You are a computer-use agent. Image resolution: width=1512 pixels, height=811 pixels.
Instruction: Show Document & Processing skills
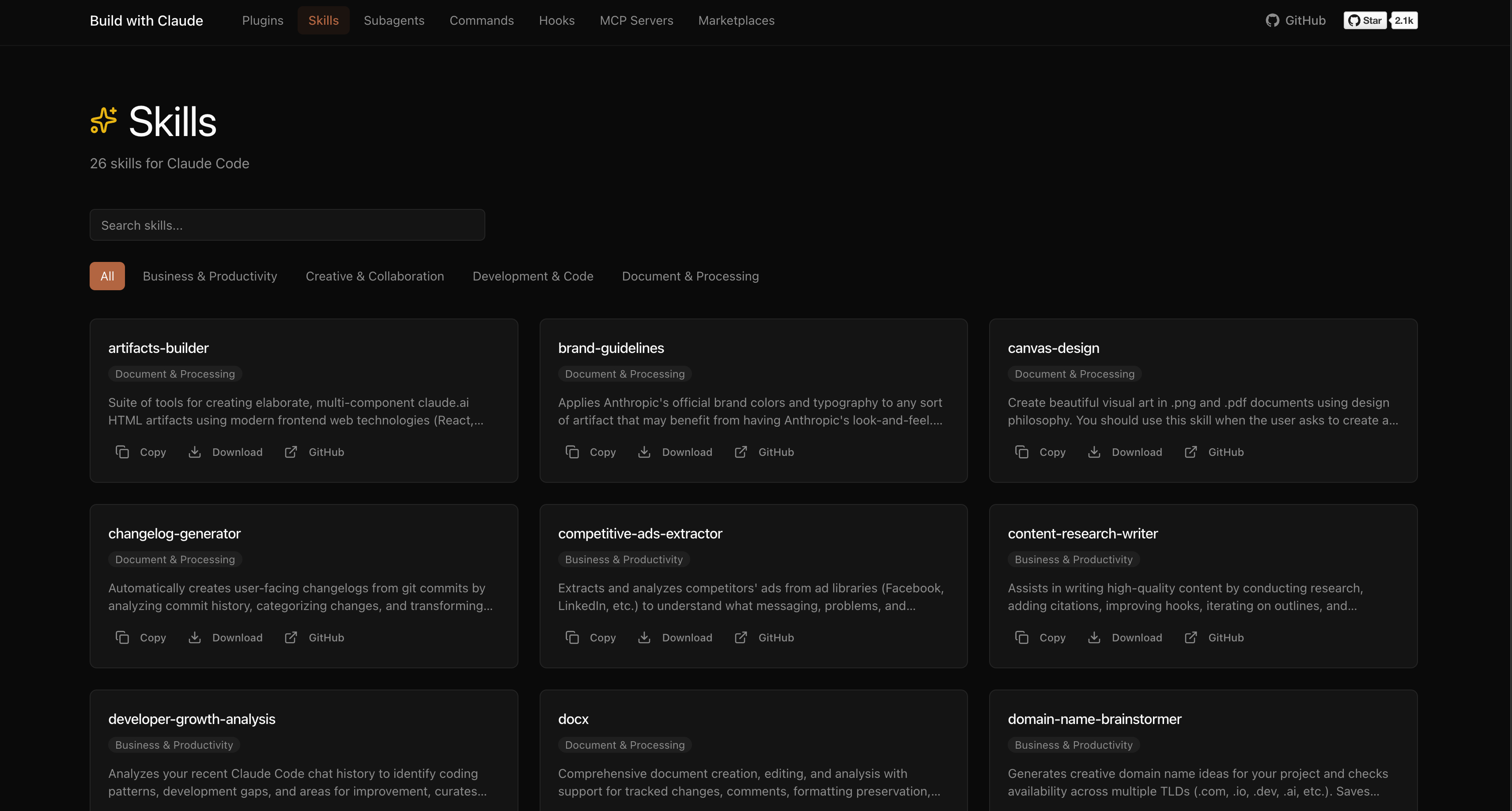[x=690, y=276]
